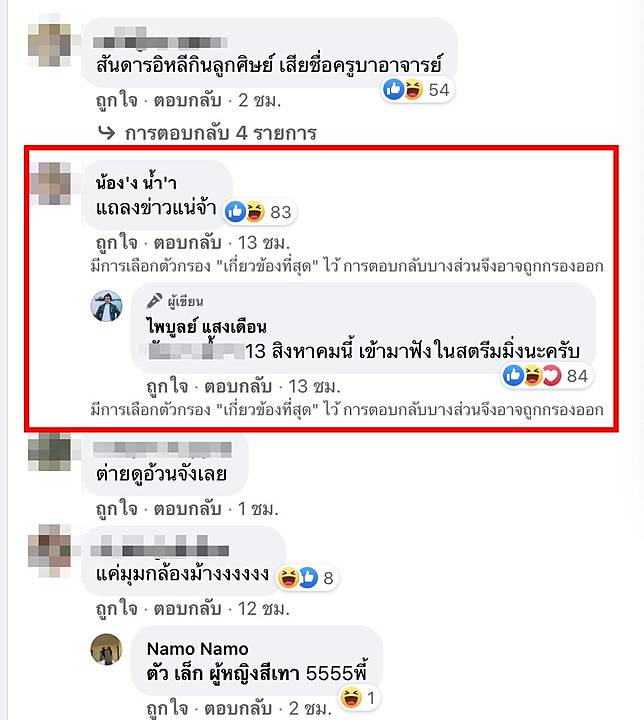Image resolution: width=644 pixels, height=720 pixels.
Task: Click the reply arrow icon beside การตอบกลับ 4 รายการ
Action: [x=107, y=133]
